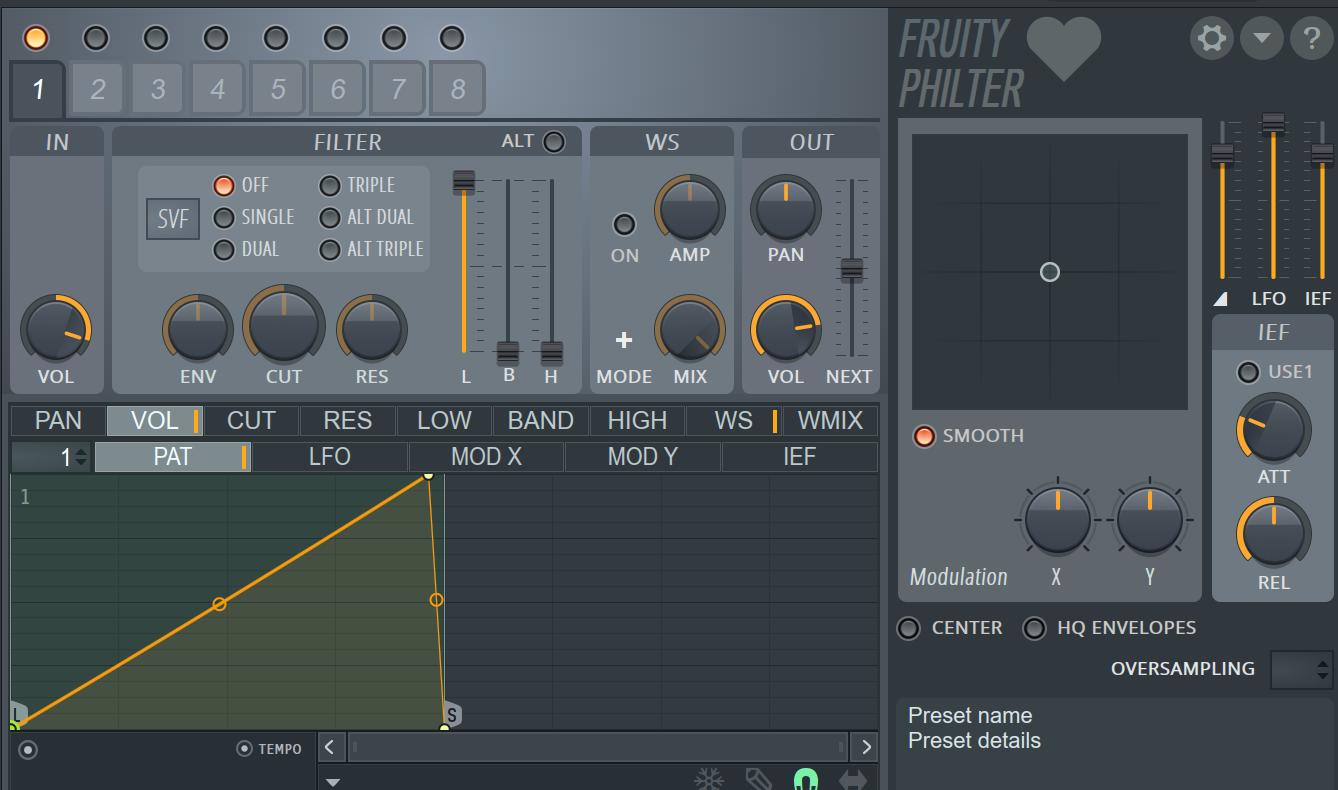Click the B band-pass level slider handle
This screenshot has height=790, width=1338.
pyautogui.click(x=508, y=353)
